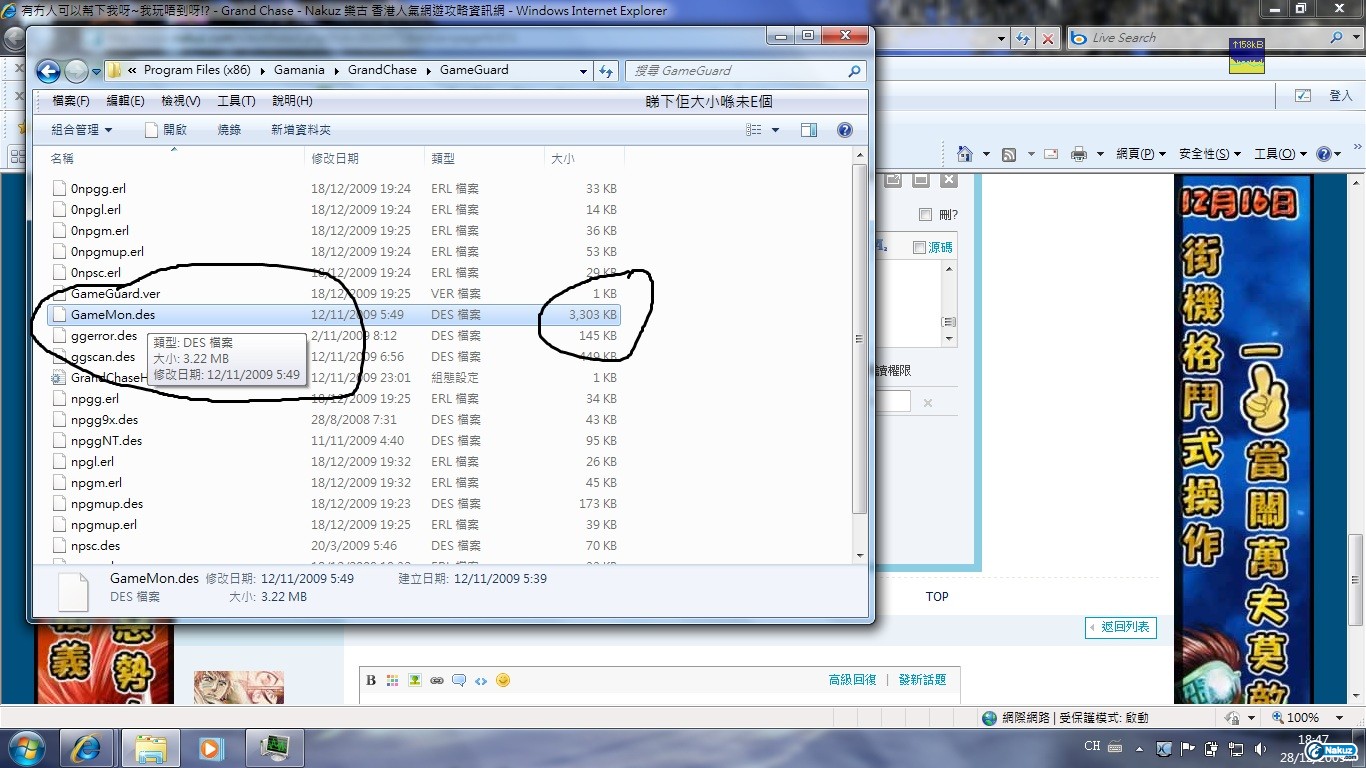The width and height of the screenshot is (1366, 768).
Task: Click the 搜尋 GameGuard search box
Action: pyautogui.click(x=740, y=71)
